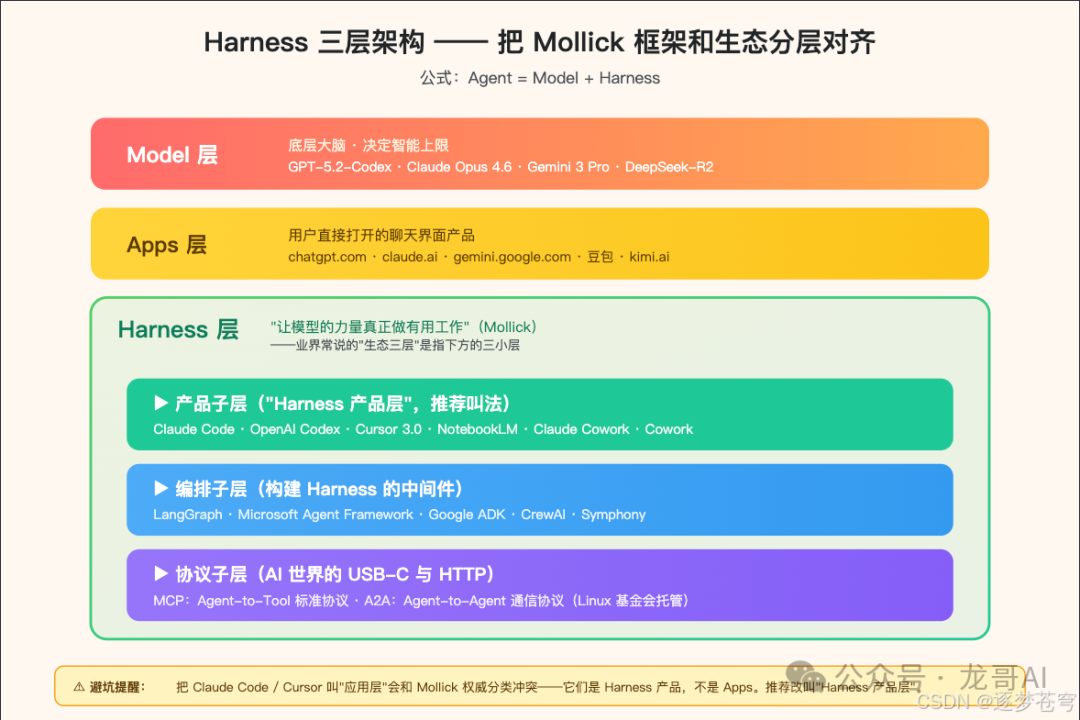The width and height of the screenshot is (1080, 720).
Task: Click the Claude Code entry in 产品子层
Action: click(x=194, y=429)
